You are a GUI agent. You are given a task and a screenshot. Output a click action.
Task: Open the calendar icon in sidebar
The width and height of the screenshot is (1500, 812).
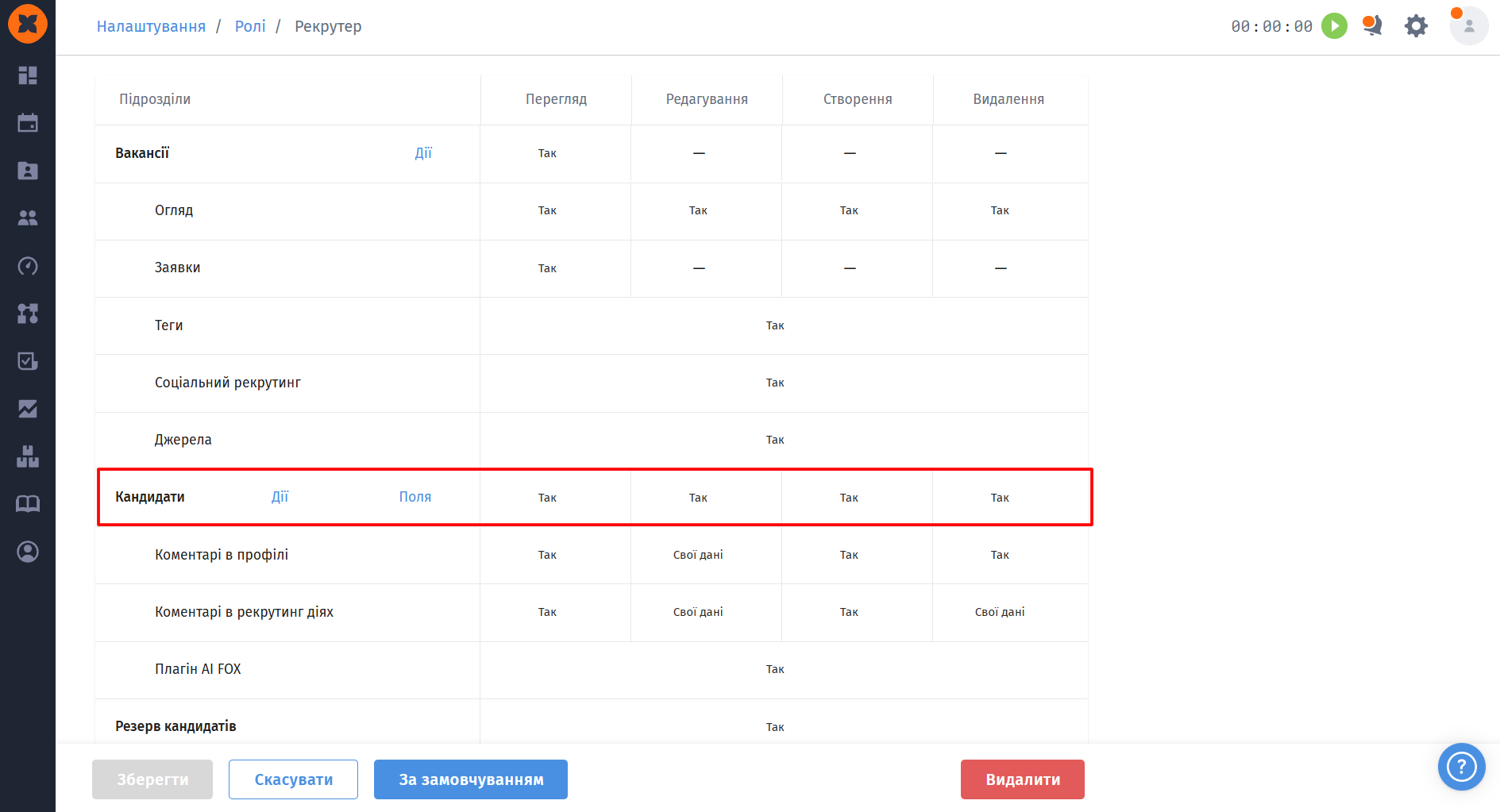(x=28, y=123)
